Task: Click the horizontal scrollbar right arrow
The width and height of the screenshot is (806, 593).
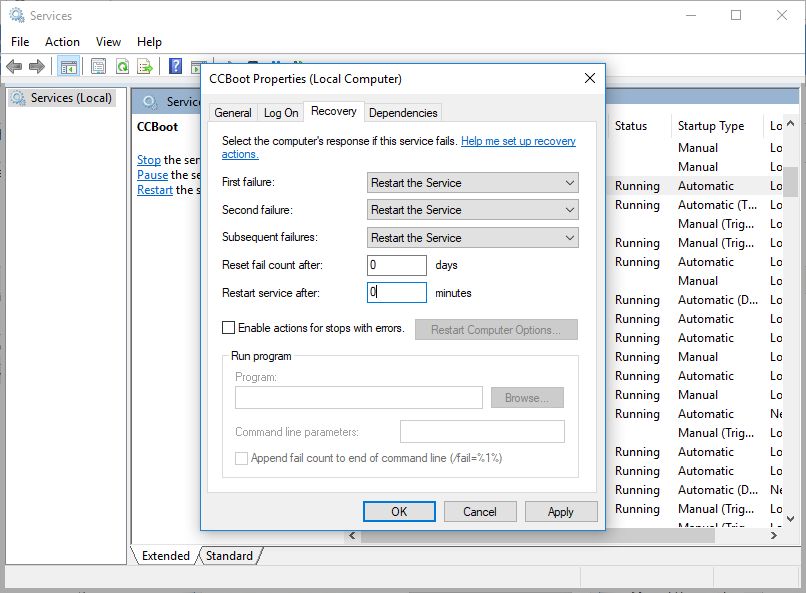Action: (774, 535)
